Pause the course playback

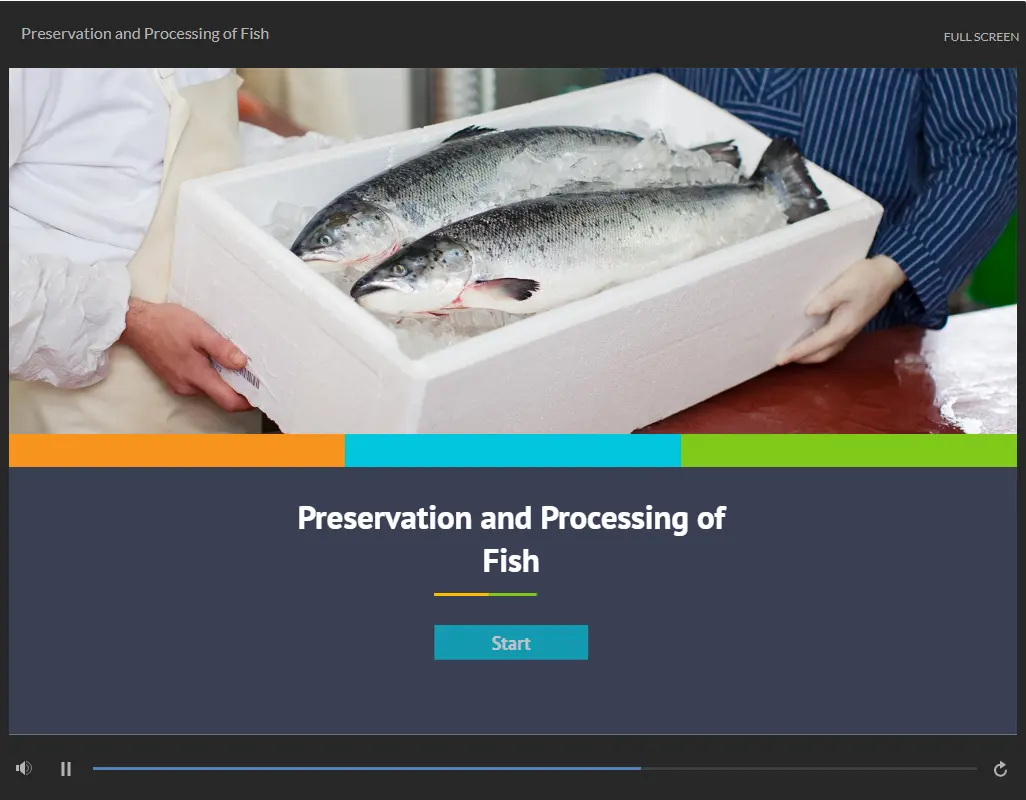(x=65, y=769)
